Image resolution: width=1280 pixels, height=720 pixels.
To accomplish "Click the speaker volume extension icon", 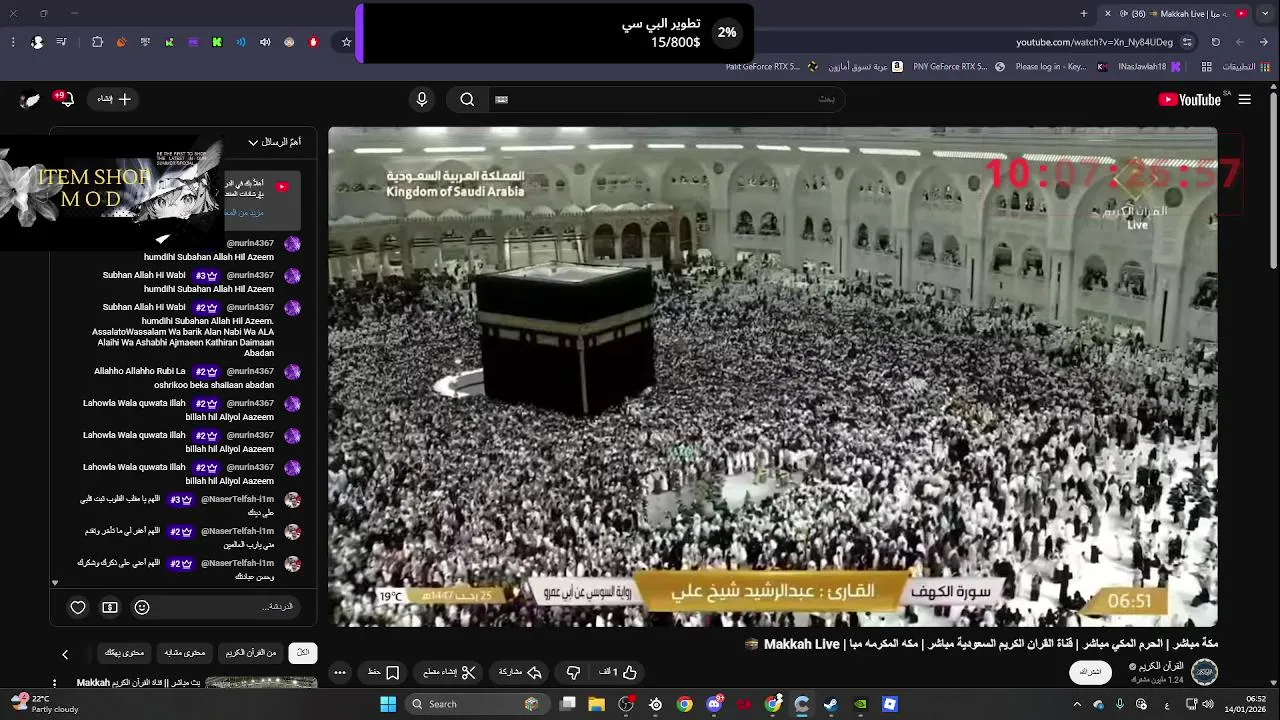I will [265, 42].
